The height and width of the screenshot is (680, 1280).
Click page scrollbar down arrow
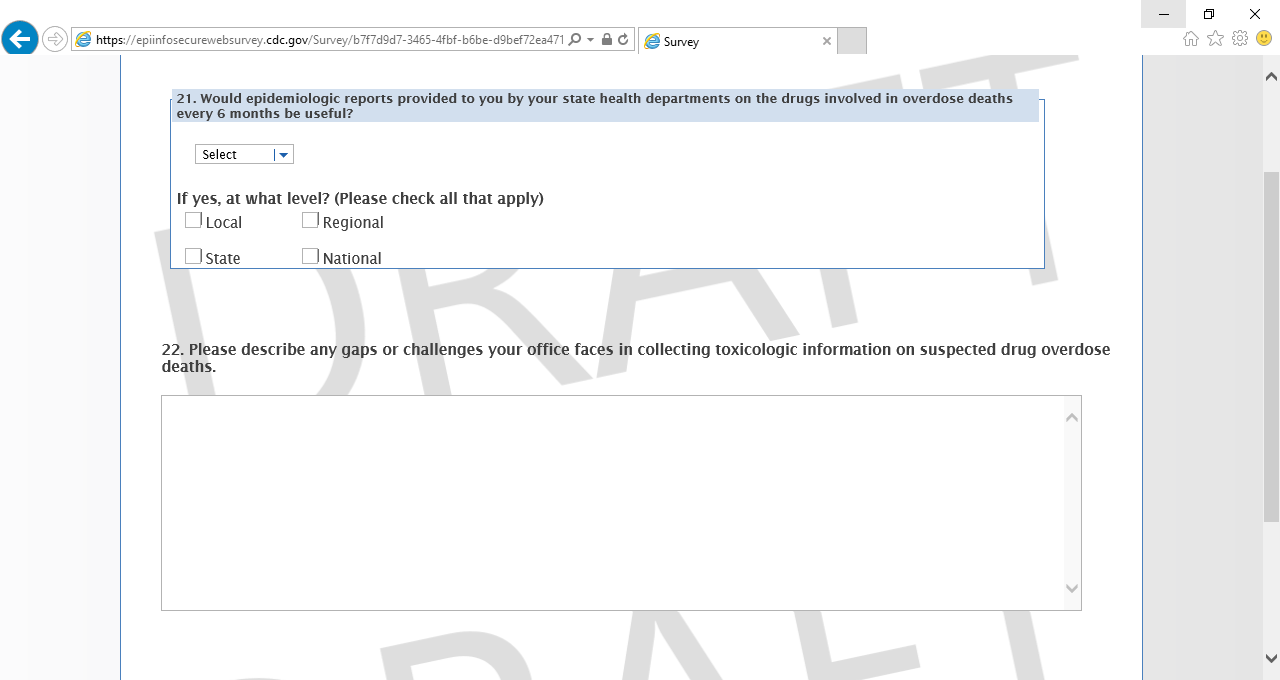[1271, 658]
